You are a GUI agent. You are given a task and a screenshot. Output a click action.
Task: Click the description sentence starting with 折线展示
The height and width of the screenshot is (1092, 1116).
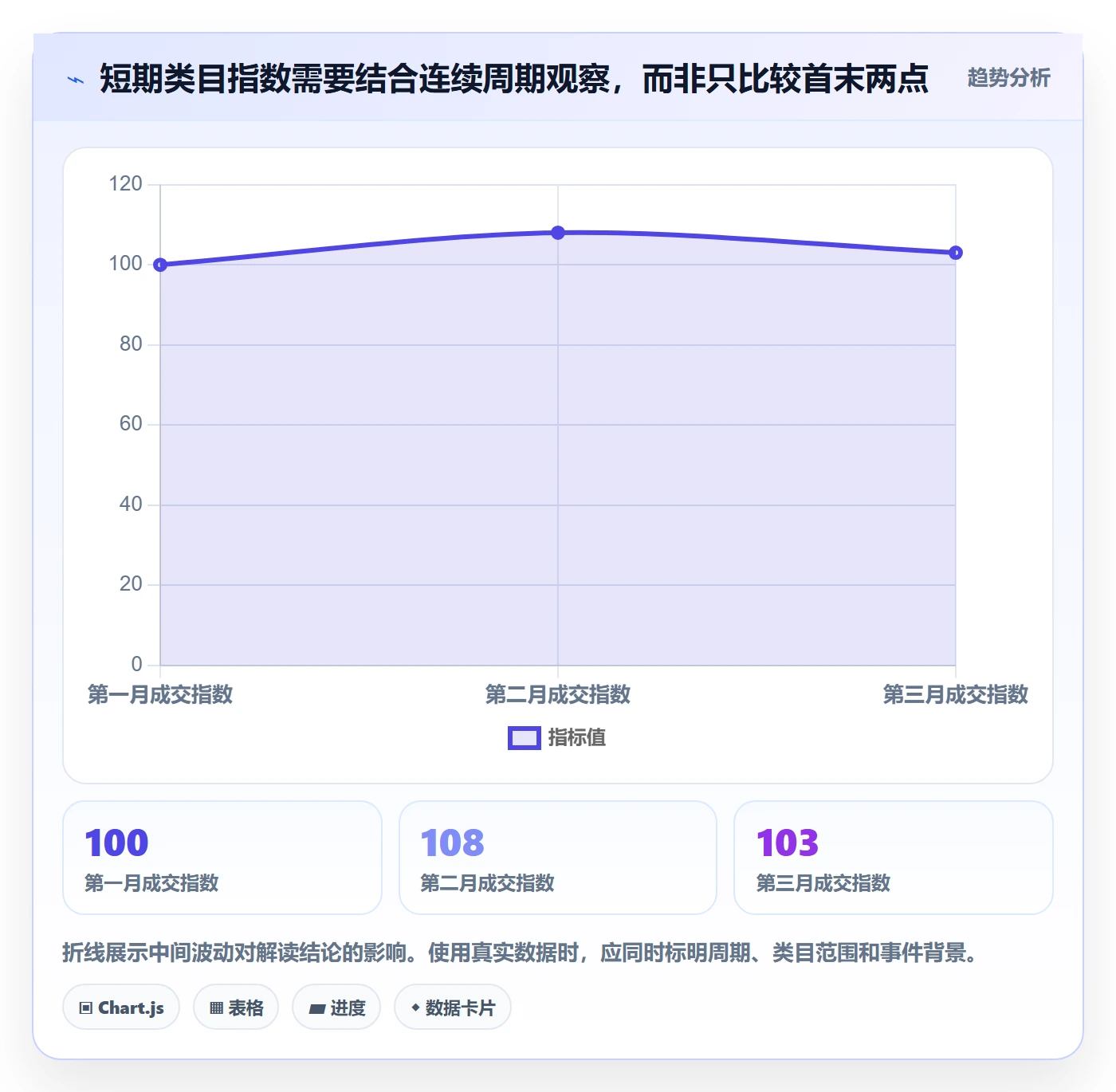coord(521,953)
